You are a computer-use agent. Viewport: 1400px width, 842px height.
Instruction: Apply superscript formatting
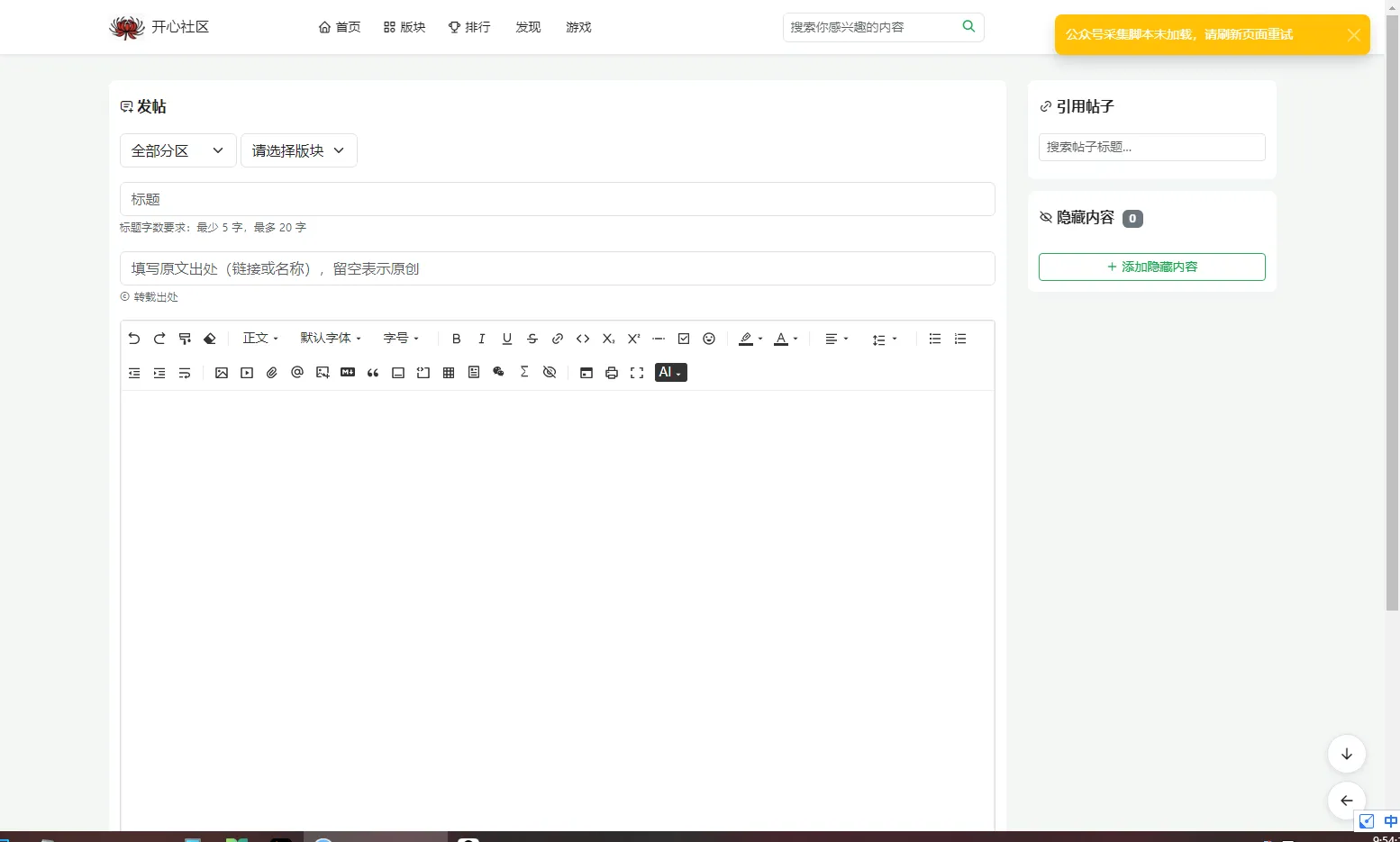click(633, 339)
